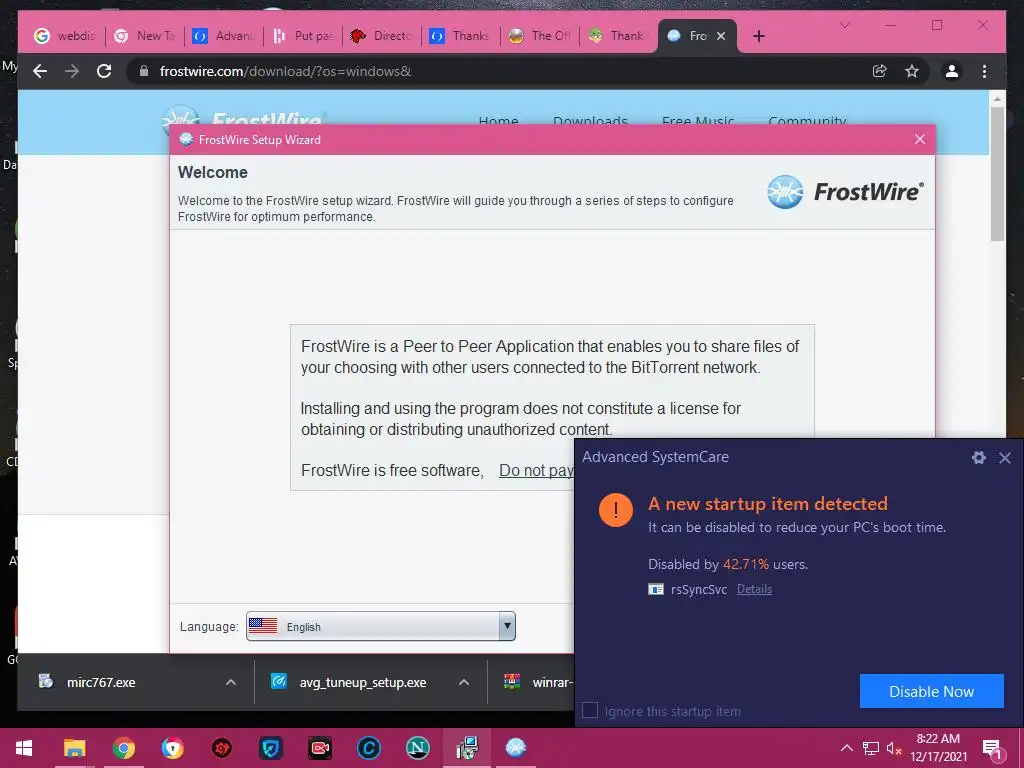Viewport: 1024px width, 768px height.
Task: Open the Language dropdown arrow
Action: click(x=507, y=626)
